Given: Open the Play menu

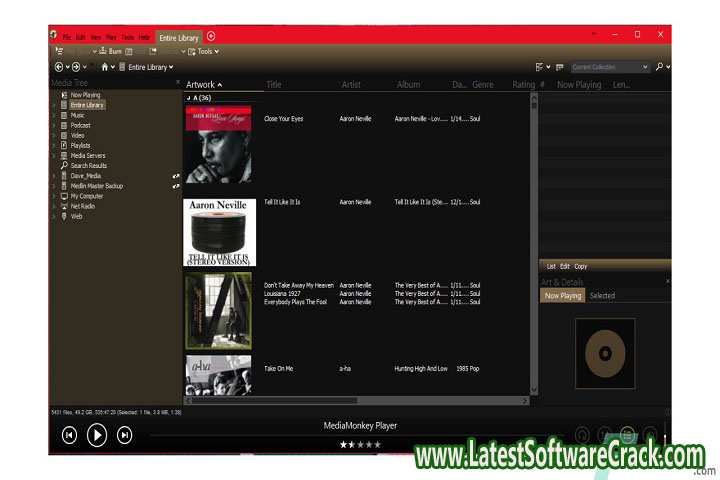Looking at the screenshot, I should [x=111, y=37].
